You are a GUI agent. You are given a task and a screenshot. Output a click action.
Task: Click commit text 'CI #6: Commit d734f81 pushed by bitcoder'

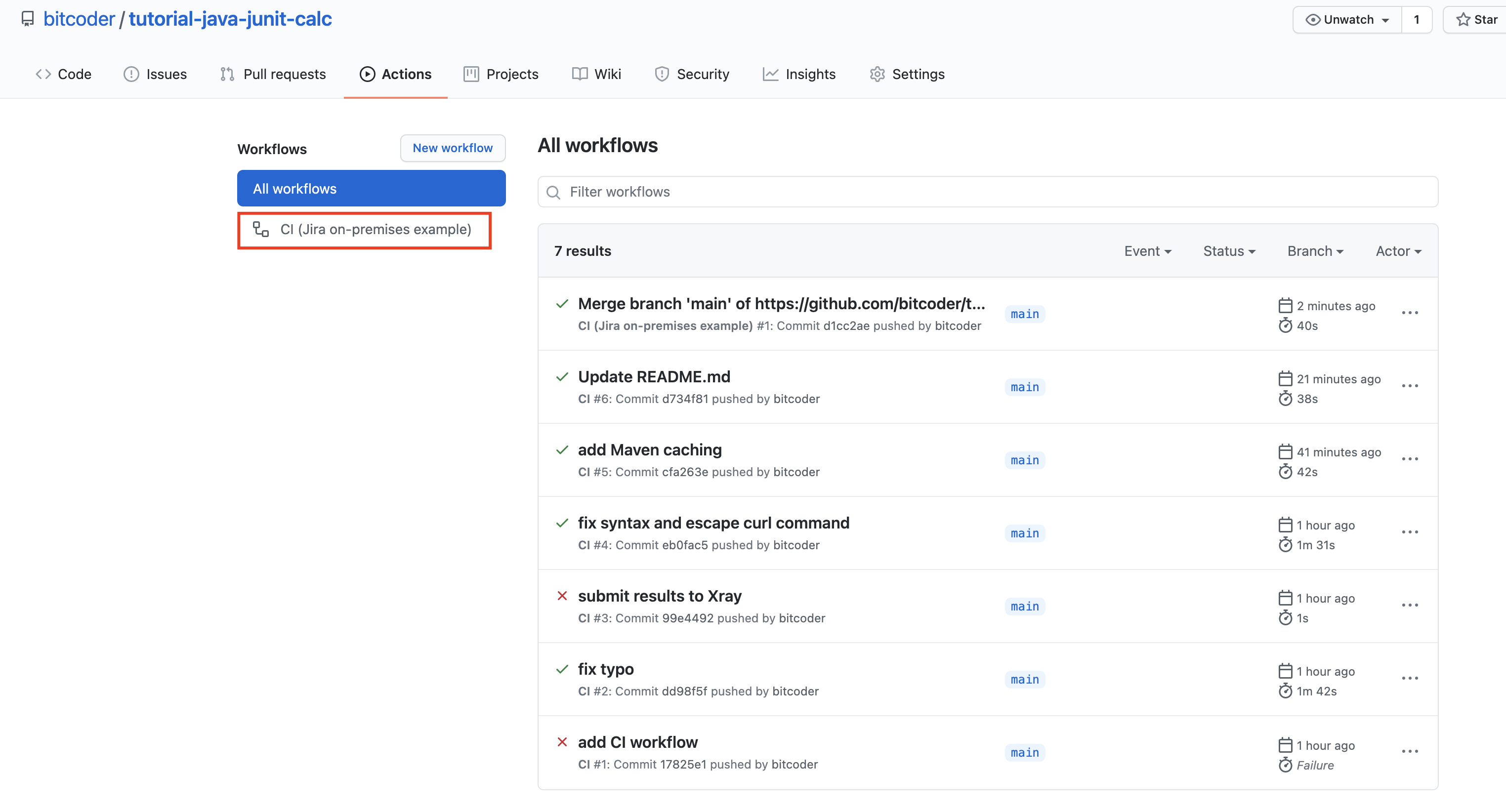[x=699, y=399]
